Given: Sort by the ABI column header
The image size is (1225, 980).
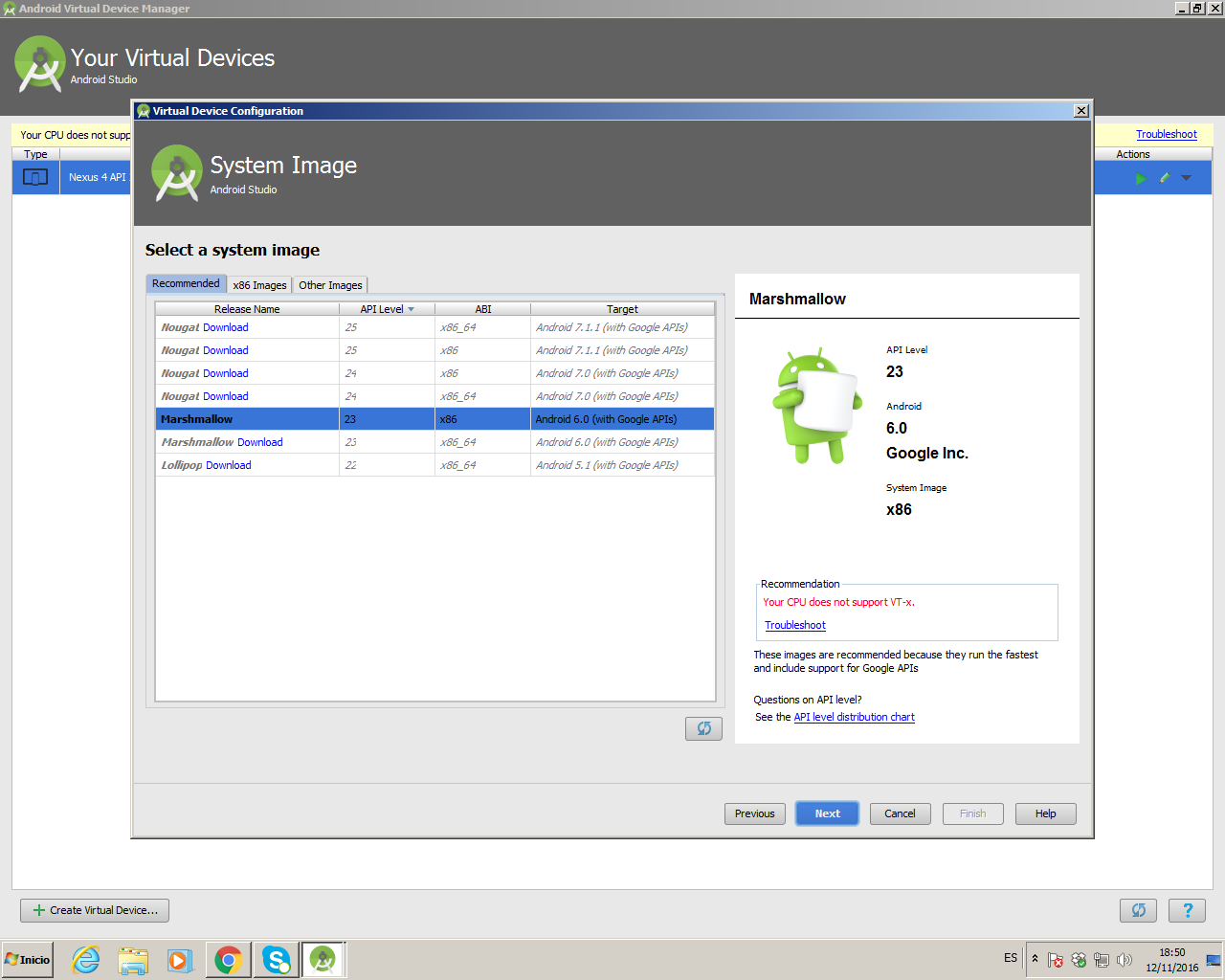Looking at the screenshot, I should pos(483,309).
